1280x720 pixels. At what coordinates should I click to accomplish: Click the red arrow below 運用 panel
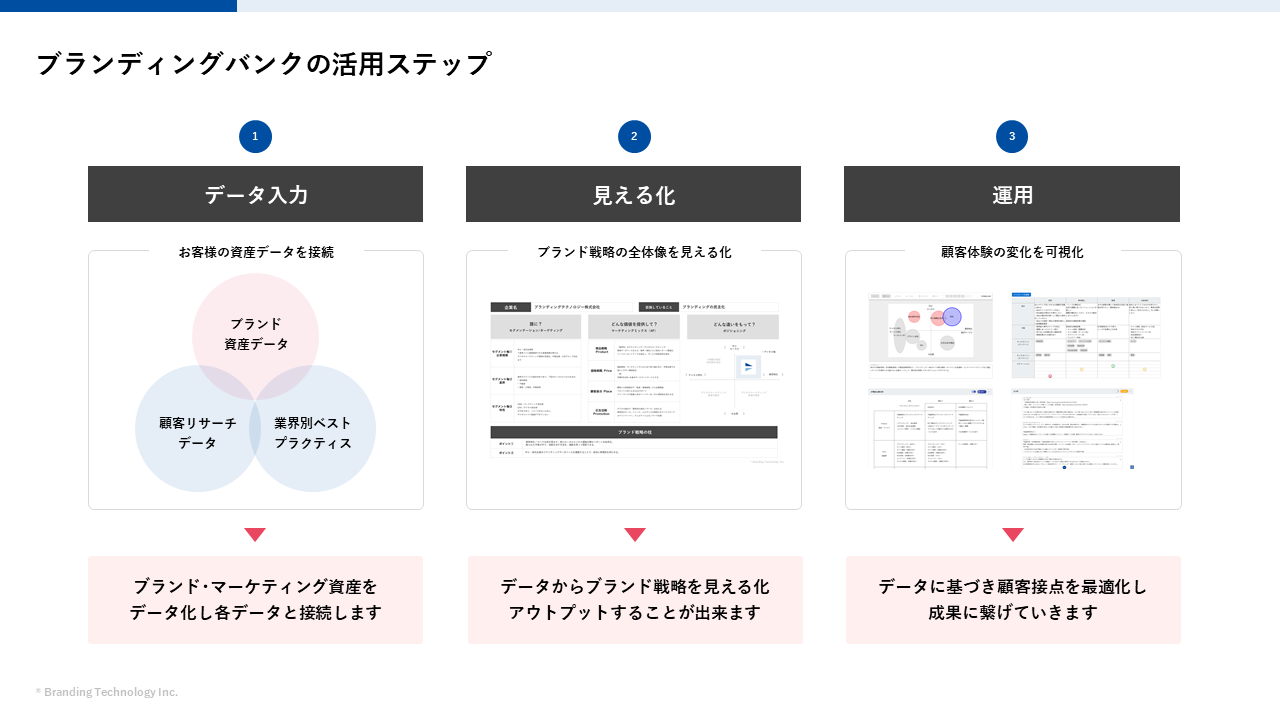[x=1013, y=535]
